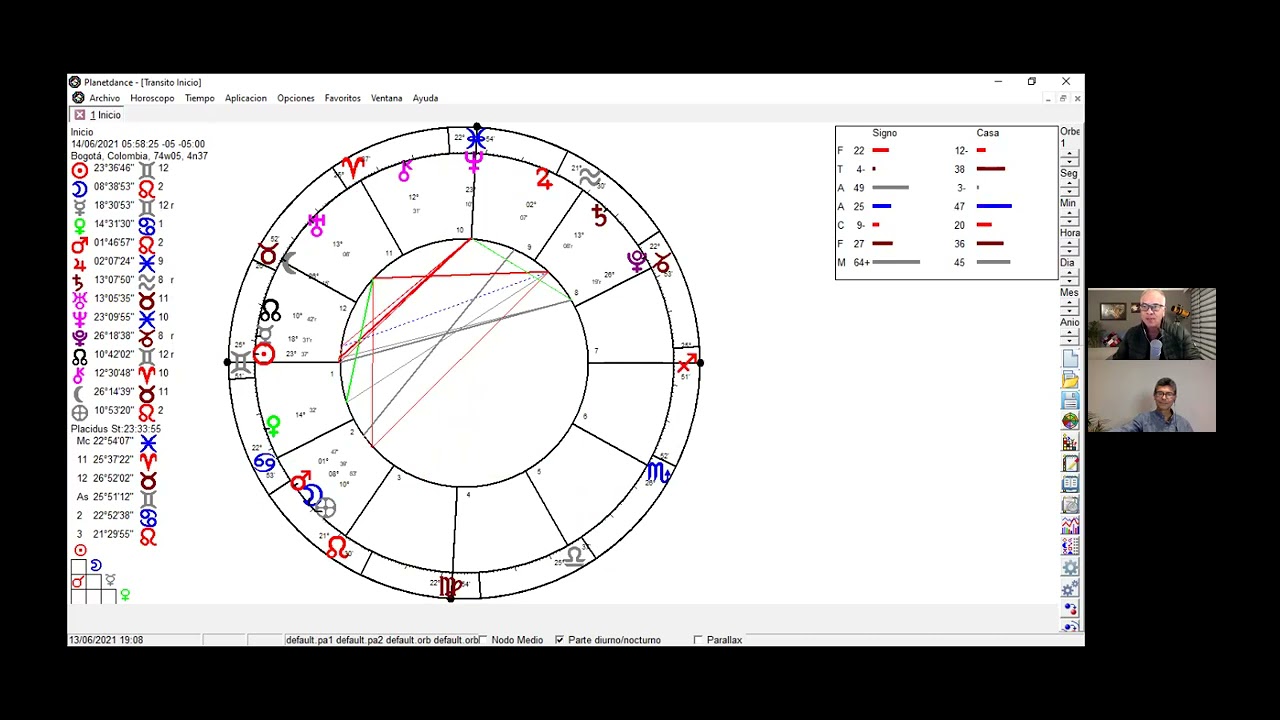Click the line graph icon in right toolbar
Viewport: 1280px width, 720px height.
click(x=1070, y=526)
